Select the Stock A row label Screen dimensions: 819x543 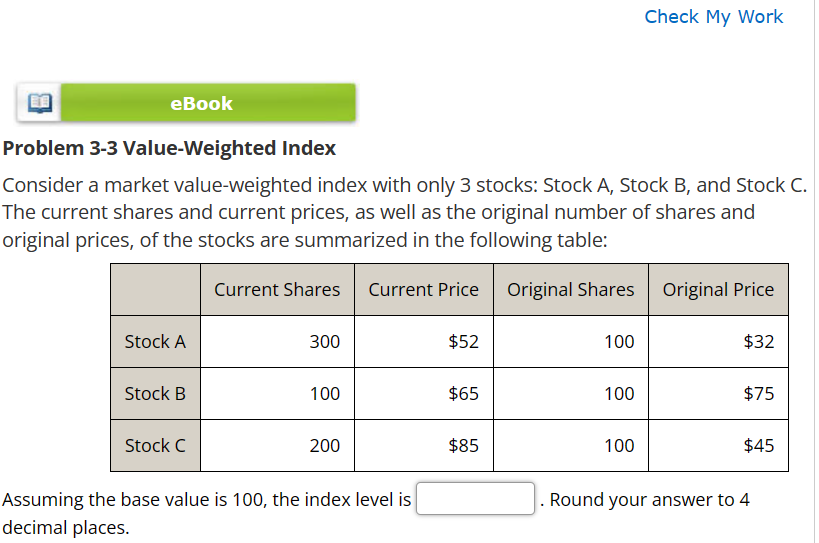coord(155,342)
